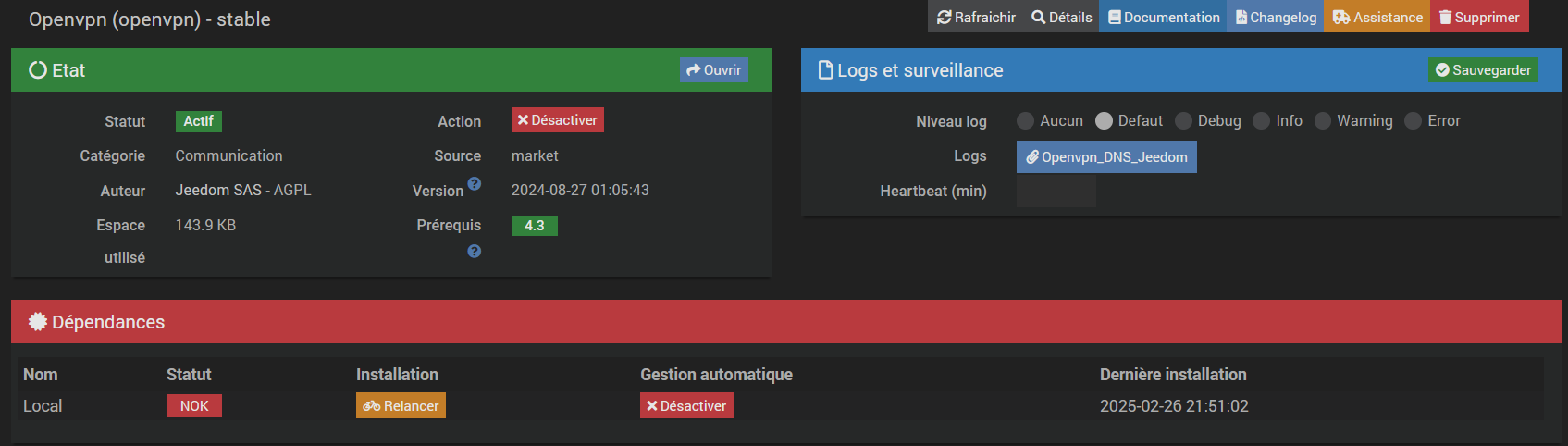
Task: Click the Rafraichir refresh button
Action: point(975,17)
